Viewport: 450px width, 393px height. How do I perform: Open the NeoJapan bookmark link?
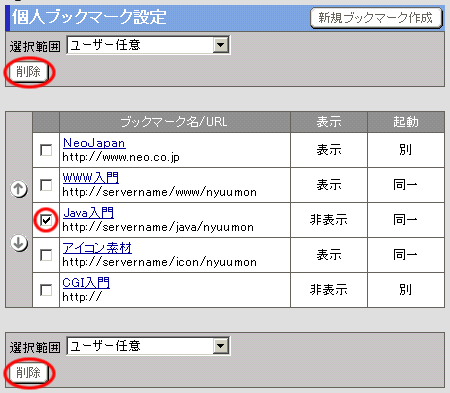[94, 143]
